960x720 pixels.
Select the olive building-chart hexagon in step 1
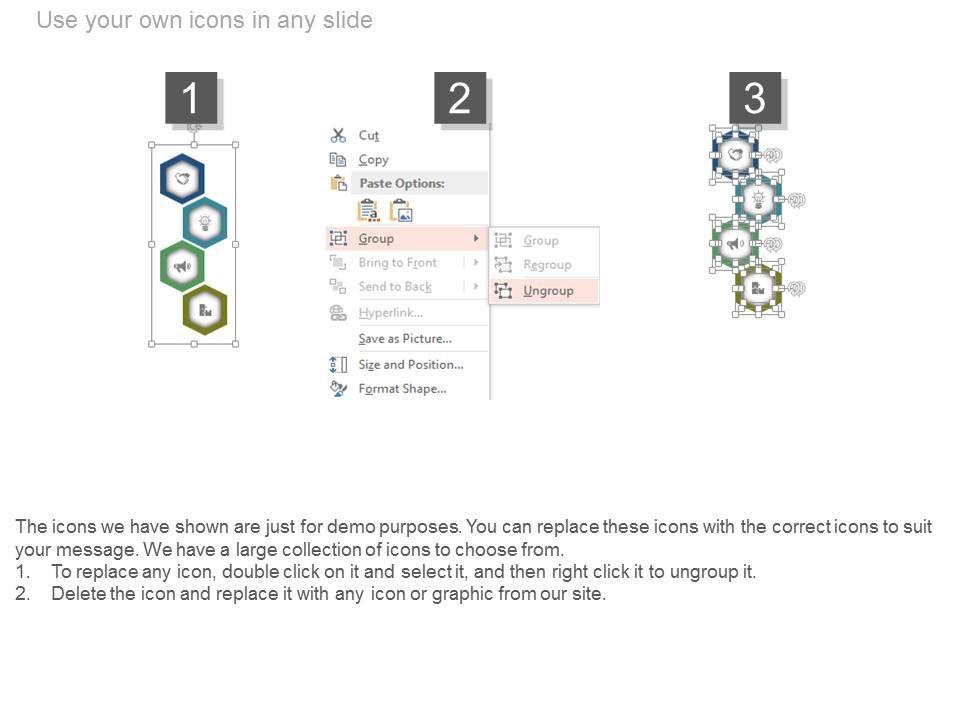[x=205, y=310]
